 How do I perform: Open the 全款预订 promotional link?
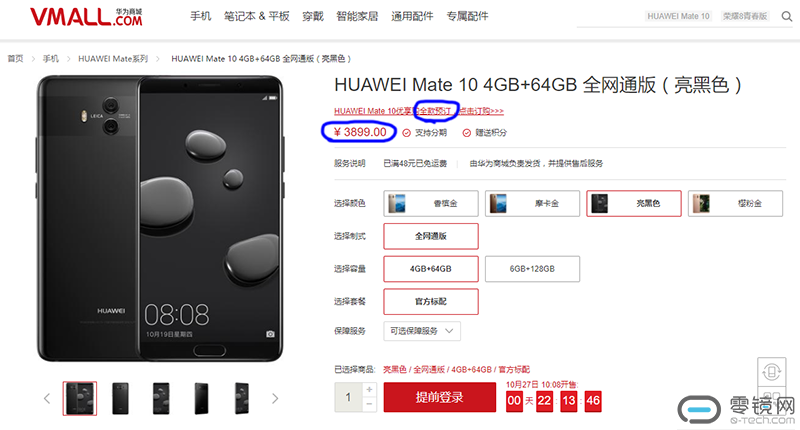[x=435, y=111]
